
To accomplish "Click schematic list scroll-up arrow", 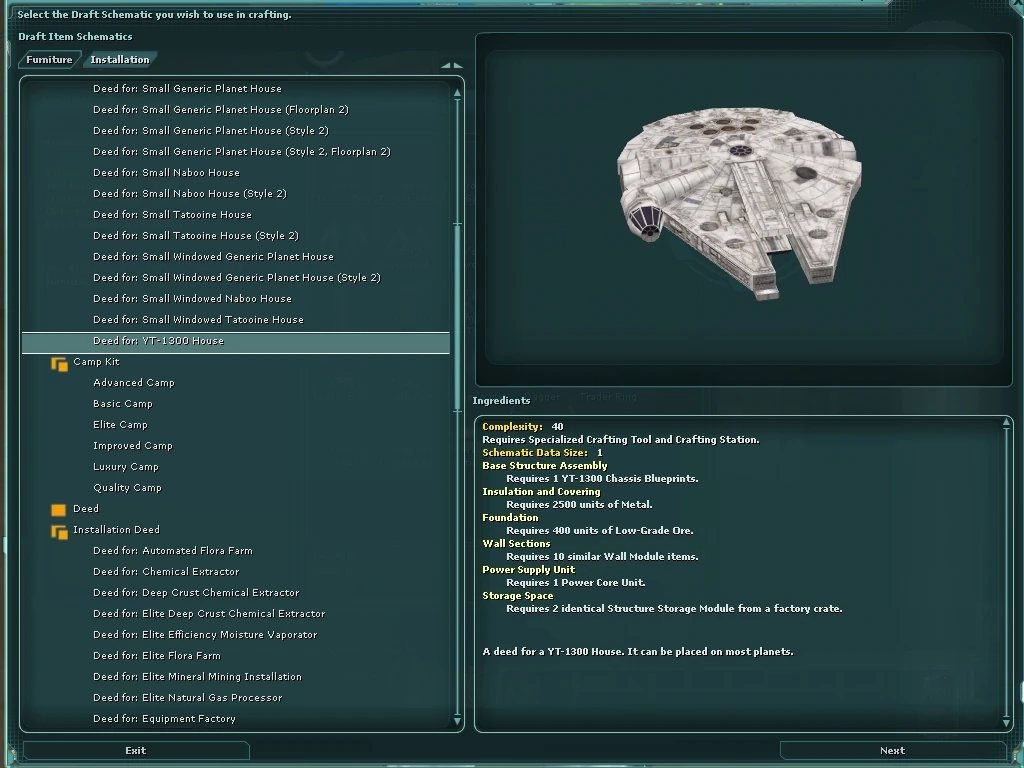I will click(457, 93).
